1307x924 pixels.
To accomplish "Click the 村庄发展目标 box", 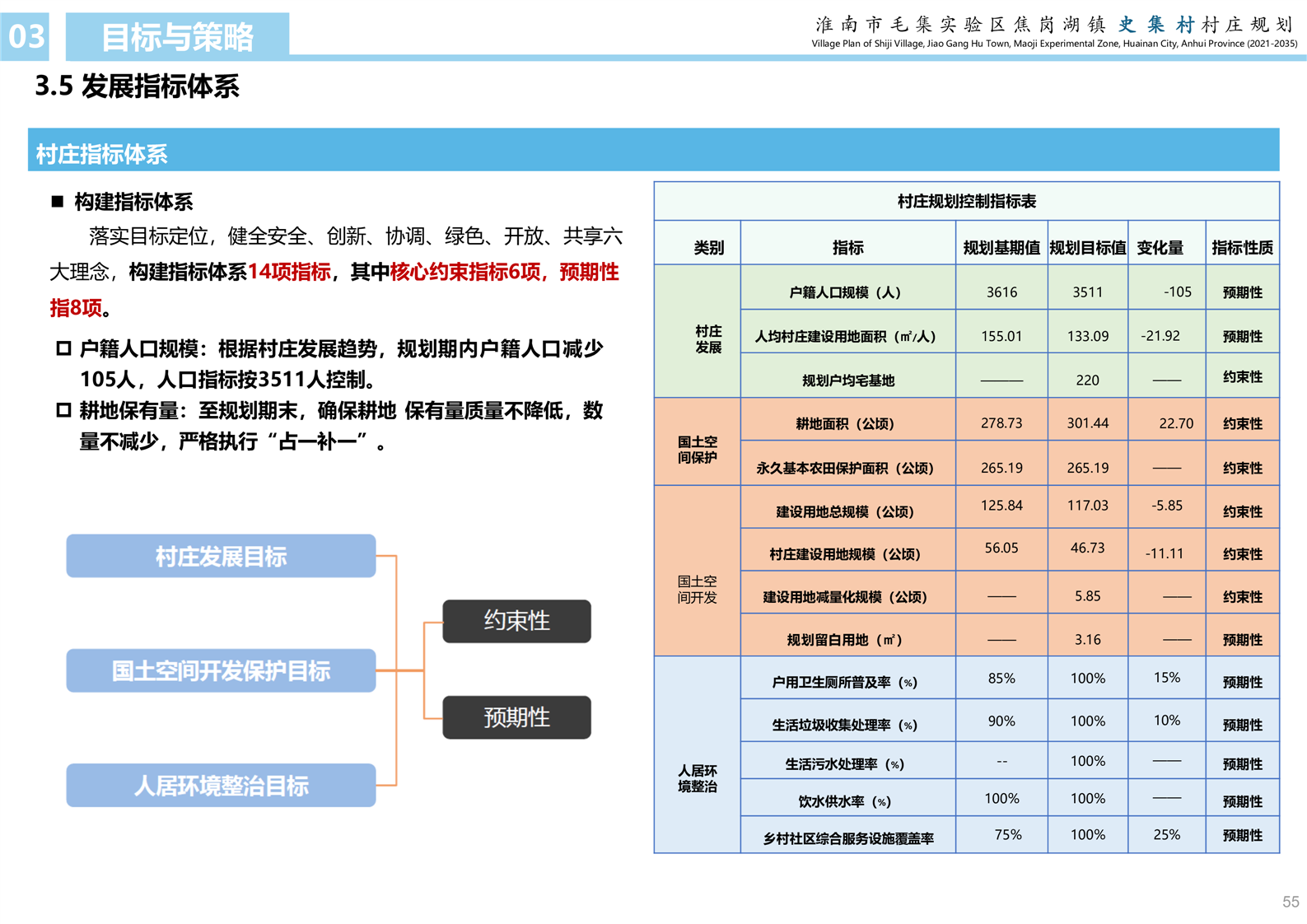I will pos(221,556).
